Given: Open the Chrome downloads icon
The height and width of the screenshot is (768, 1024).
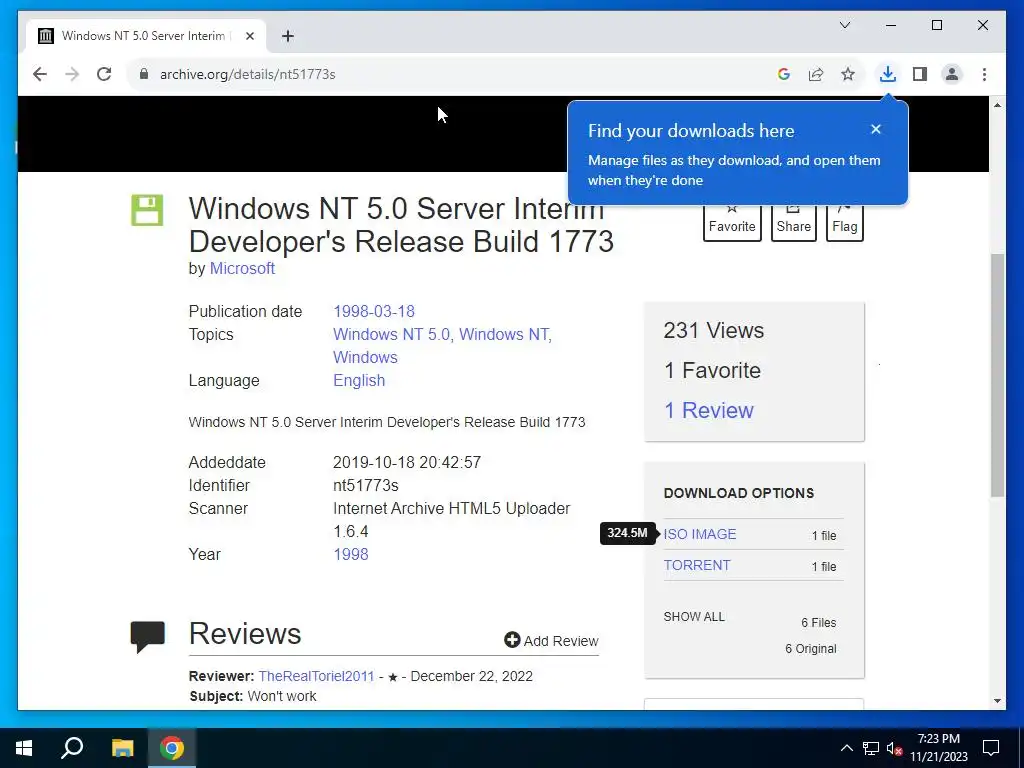Looking at the screenshot, I should [x=888, y=74].
